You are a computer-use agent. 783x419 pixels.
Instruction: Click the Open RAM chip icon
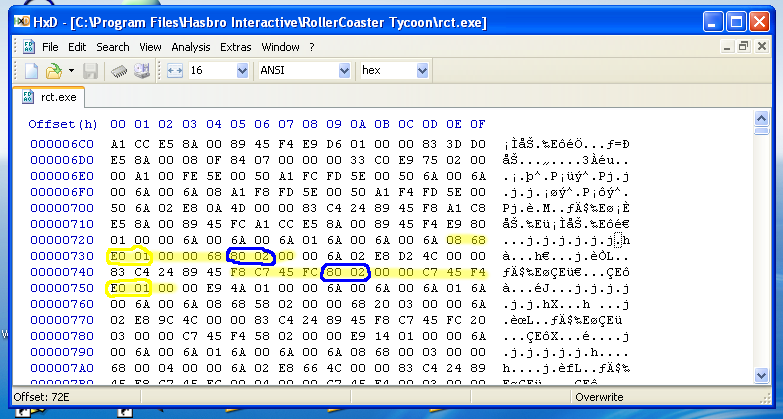coord(118,71)
